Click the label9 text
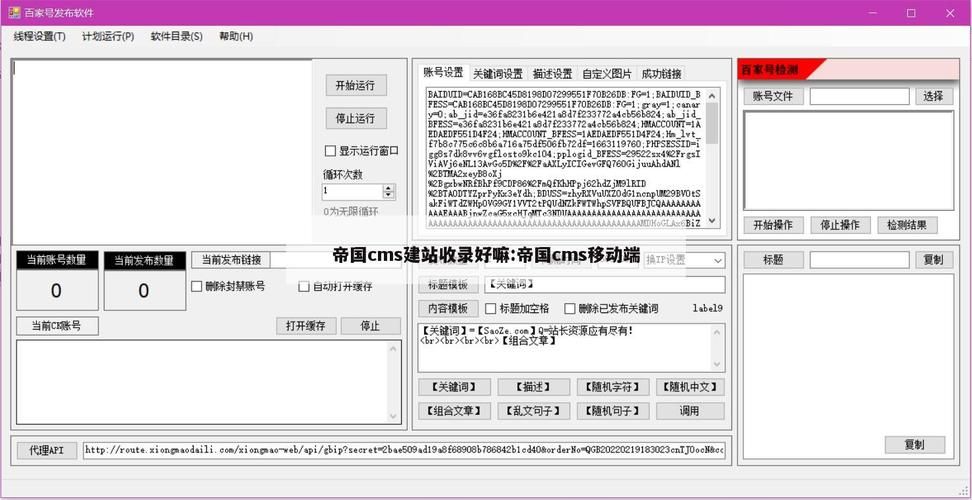The width and height of the screenshot is (972, 500). tap(707, 309)
